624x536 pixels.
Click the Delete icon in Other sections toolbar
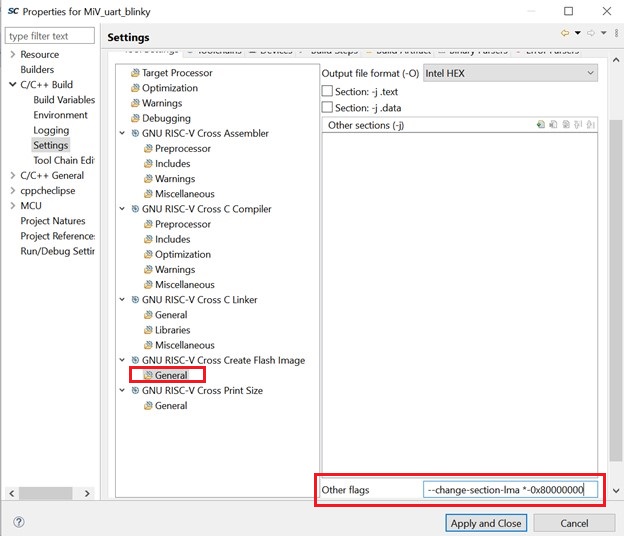(x=553, y=125)
